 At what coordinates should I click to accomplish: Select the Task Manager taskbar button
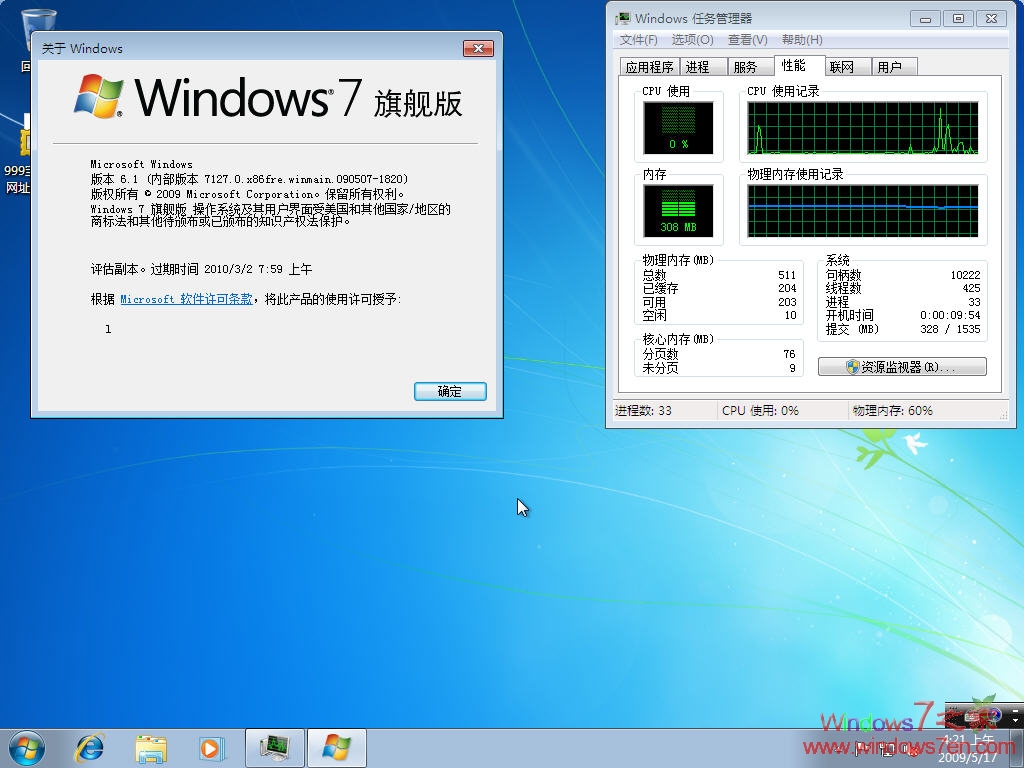(274, 747)
